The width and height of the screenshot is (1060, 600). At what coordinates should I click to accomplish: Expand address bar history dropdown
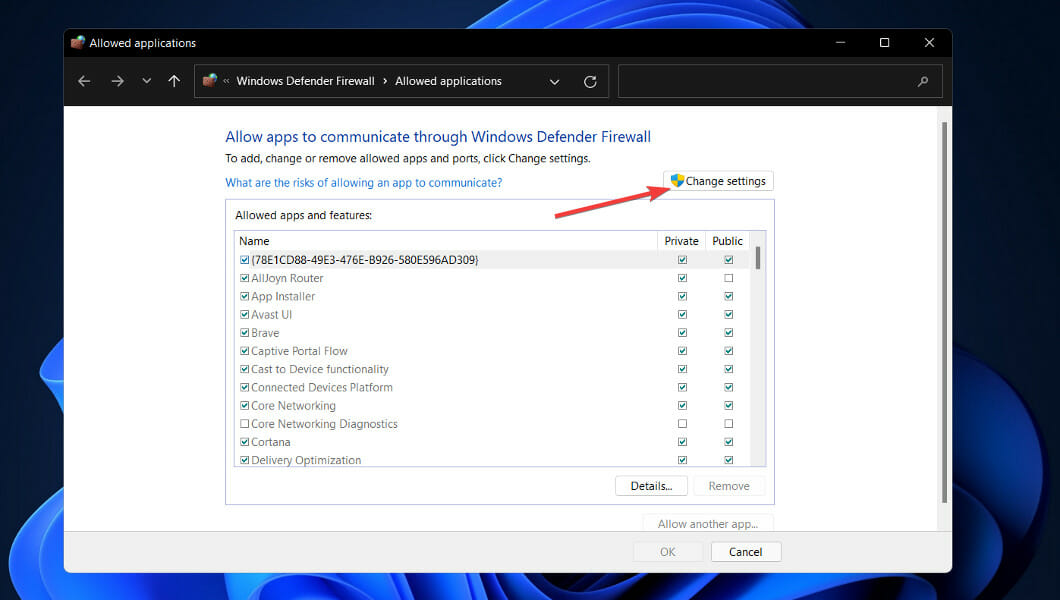pyautogui.click(x=554, y=82)
